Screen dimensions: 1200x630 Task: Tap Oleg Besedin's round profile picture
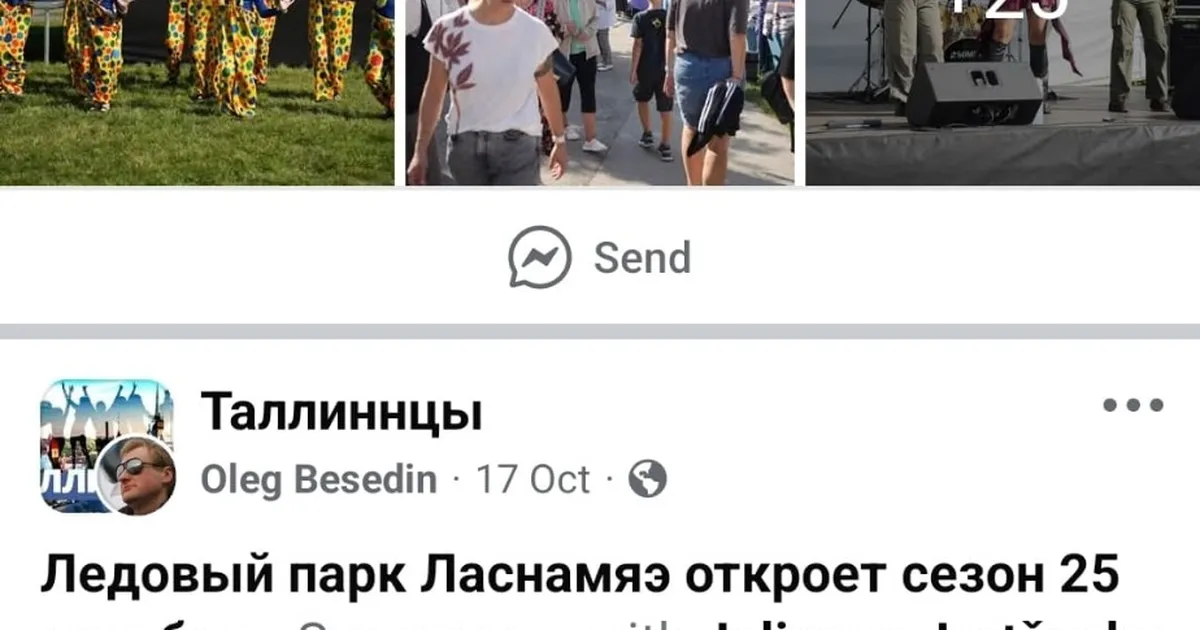click(x=136, y=476)
